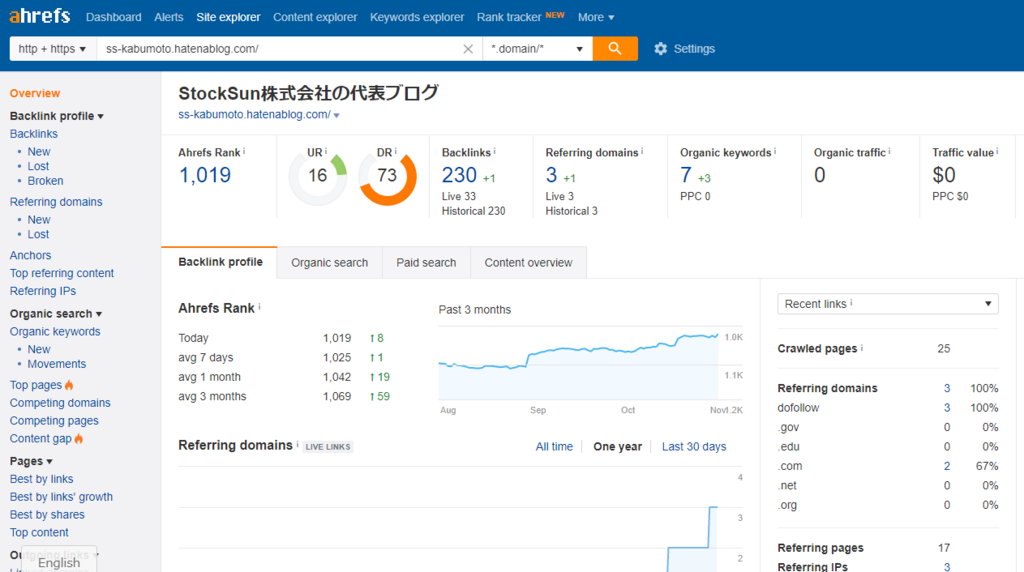This screenshot has height=572, width=1024.
Task: Click the flame icon next to Content gap
Action: [79, 438]
